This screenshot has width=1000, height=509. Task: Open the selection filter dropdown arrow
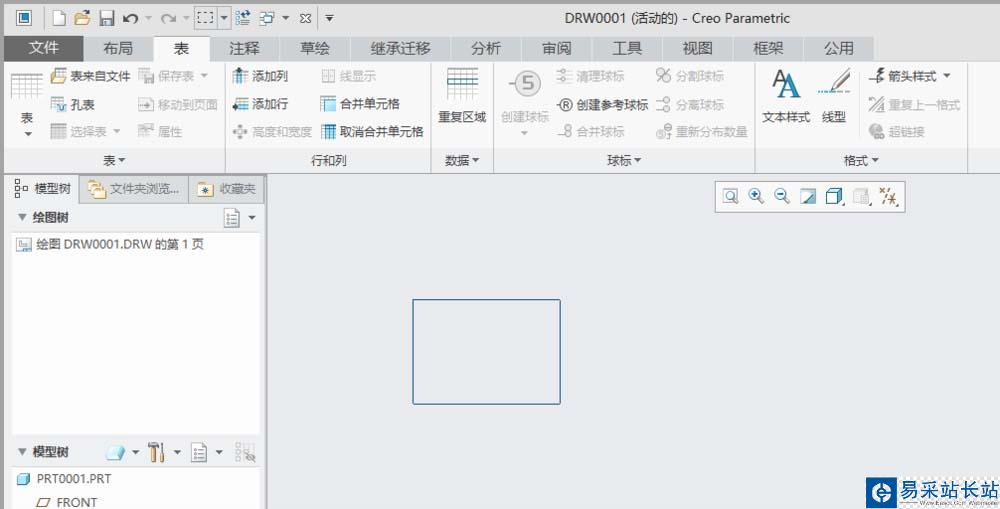[x=224, y=18]
